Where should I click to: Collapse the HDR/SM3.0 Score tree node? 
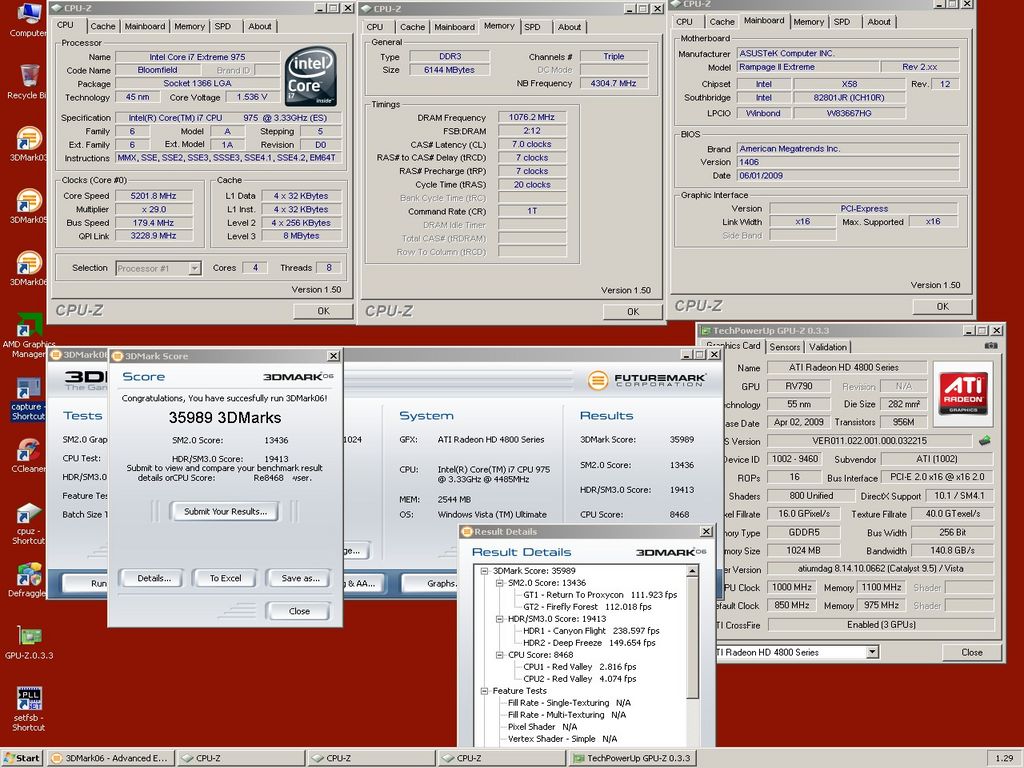[500, 618]
